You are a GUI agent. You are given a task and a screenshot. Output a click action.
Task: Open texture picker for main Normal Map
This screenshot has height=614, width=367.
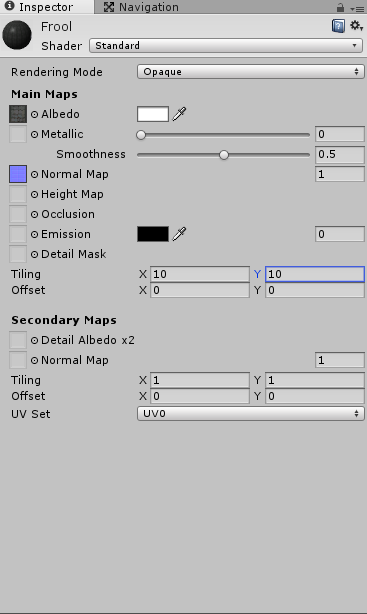(x=34, y=174)
